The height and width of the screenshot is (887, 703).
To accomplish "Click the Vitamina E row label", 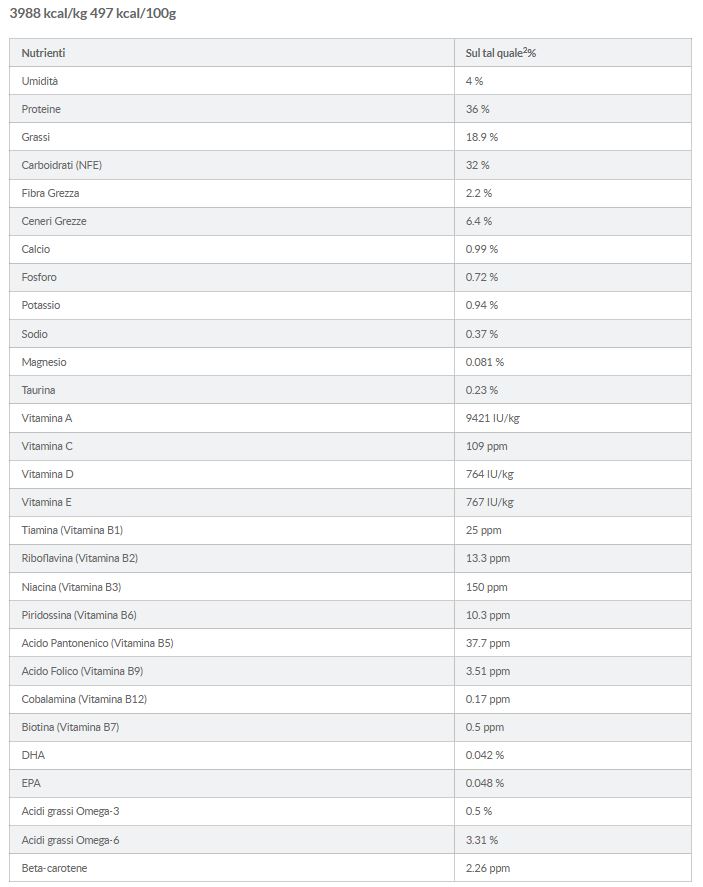I will click(x=47, y=502).
